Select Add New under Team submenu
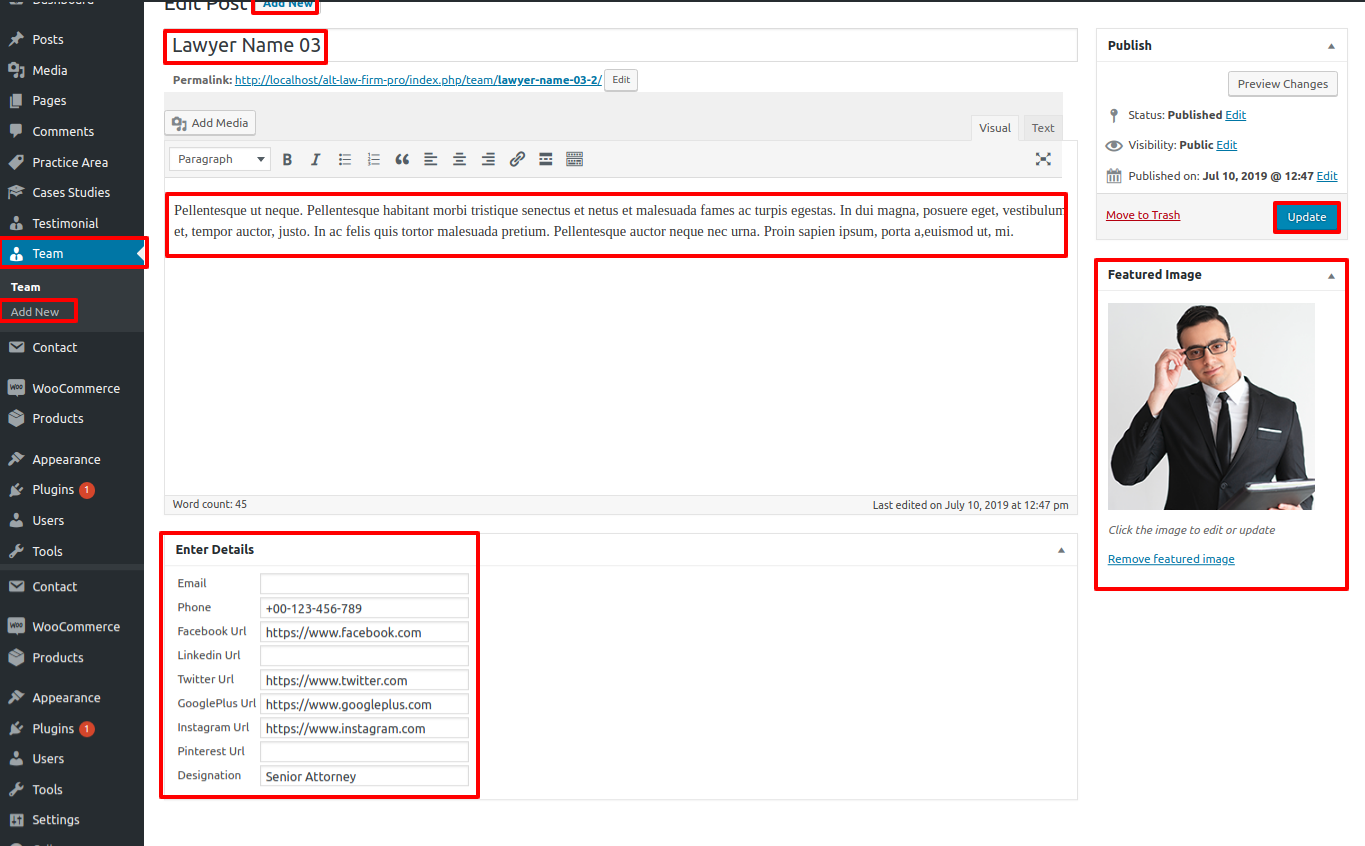Screen dimensions: 1365x846 35,312
